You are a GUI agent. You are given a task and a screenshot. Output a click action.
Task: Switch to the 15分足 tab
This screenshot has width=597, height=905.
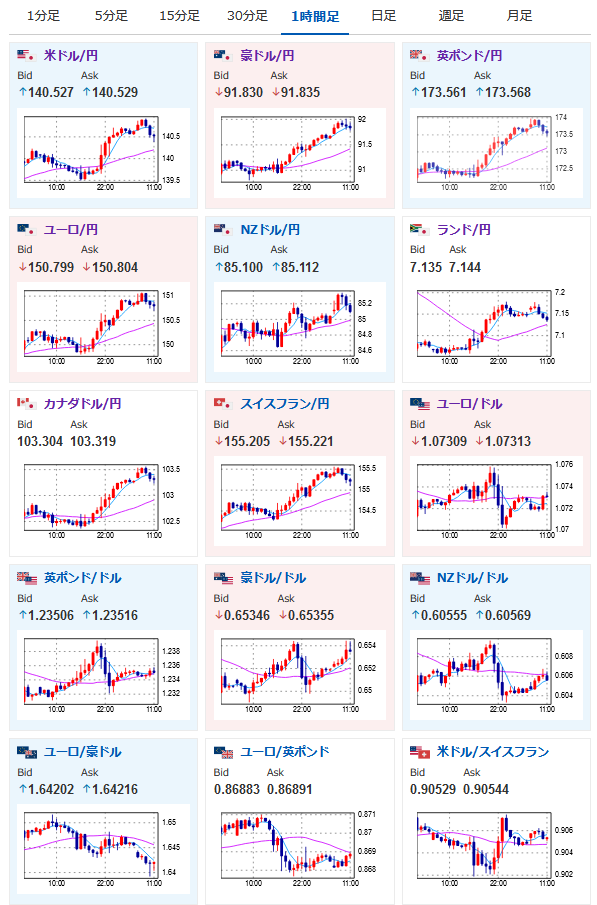pos(180,16)
